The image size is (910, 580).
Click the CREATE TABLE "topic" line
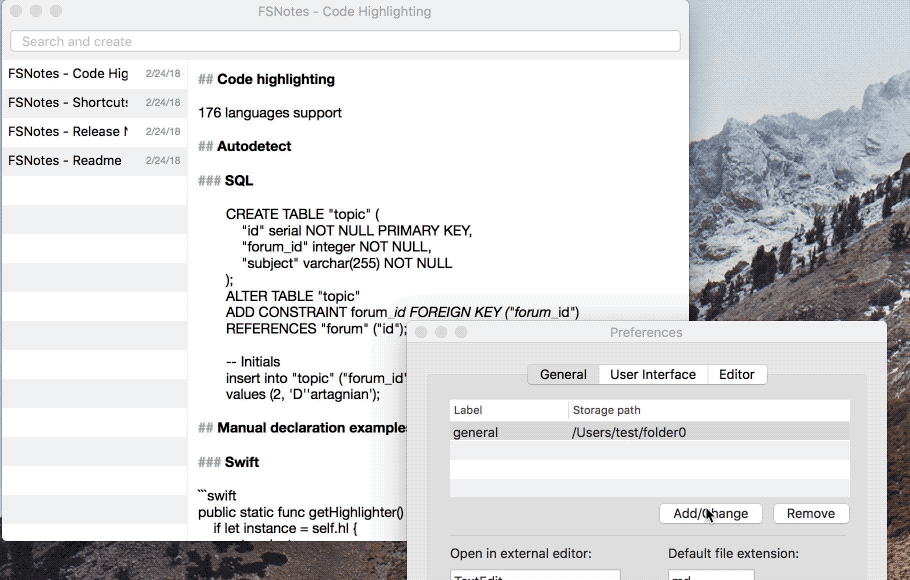(302, 214)
